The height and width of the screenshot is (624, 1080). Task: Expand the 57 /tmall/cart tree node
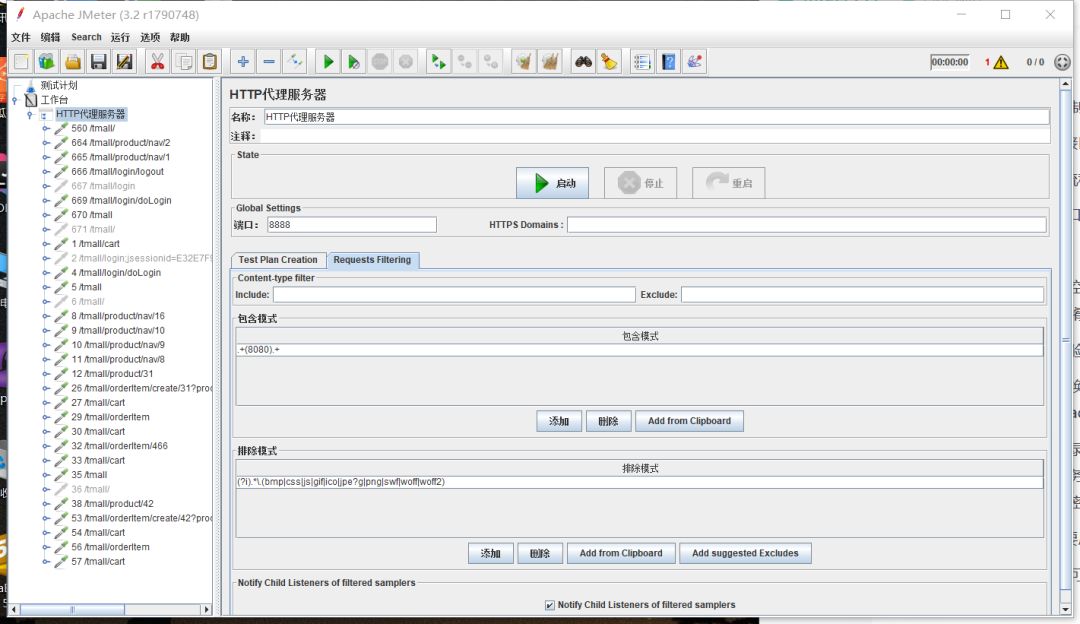click(x=46, y=562)
